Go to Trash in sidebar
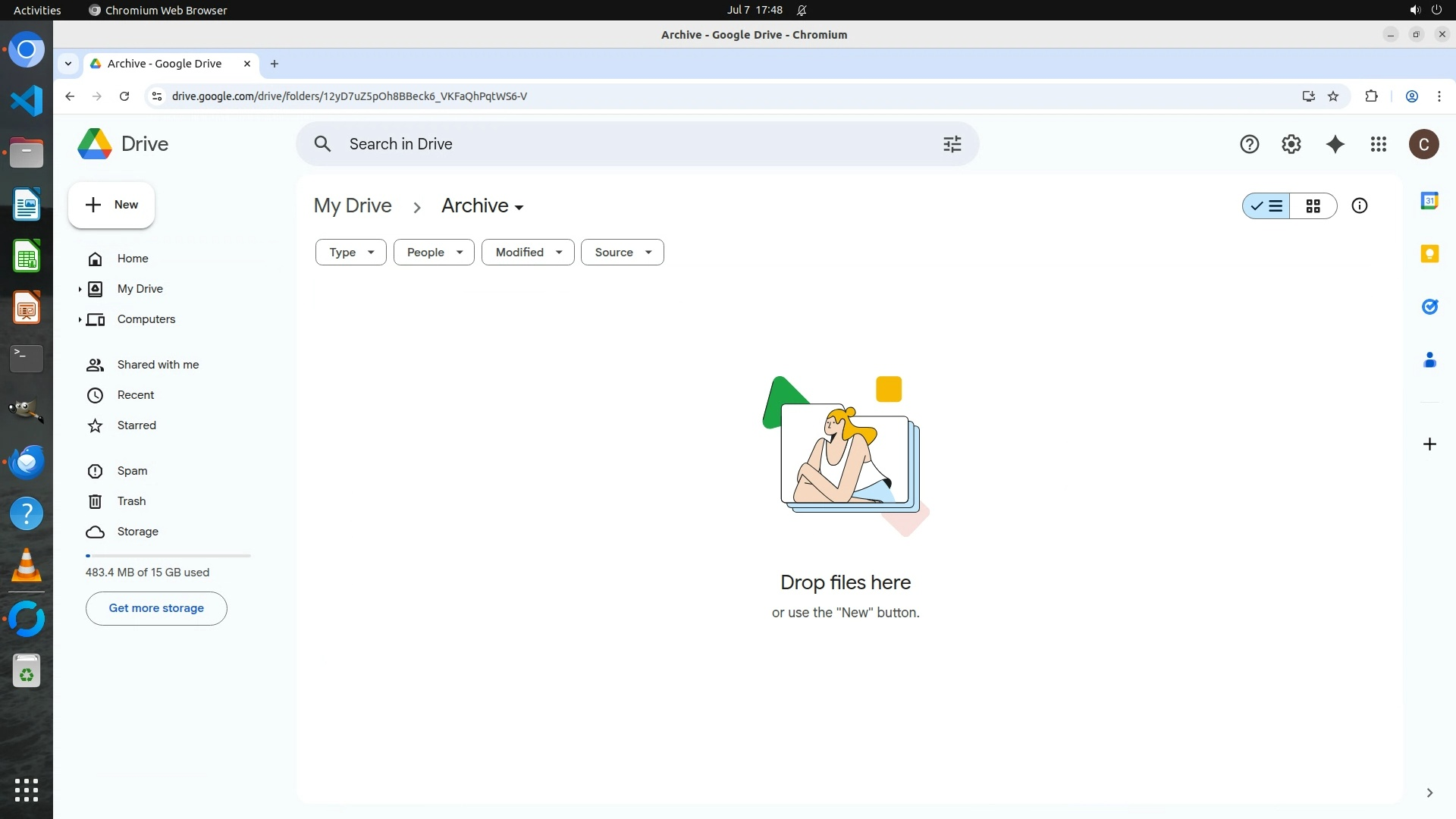 coord(131,501)
